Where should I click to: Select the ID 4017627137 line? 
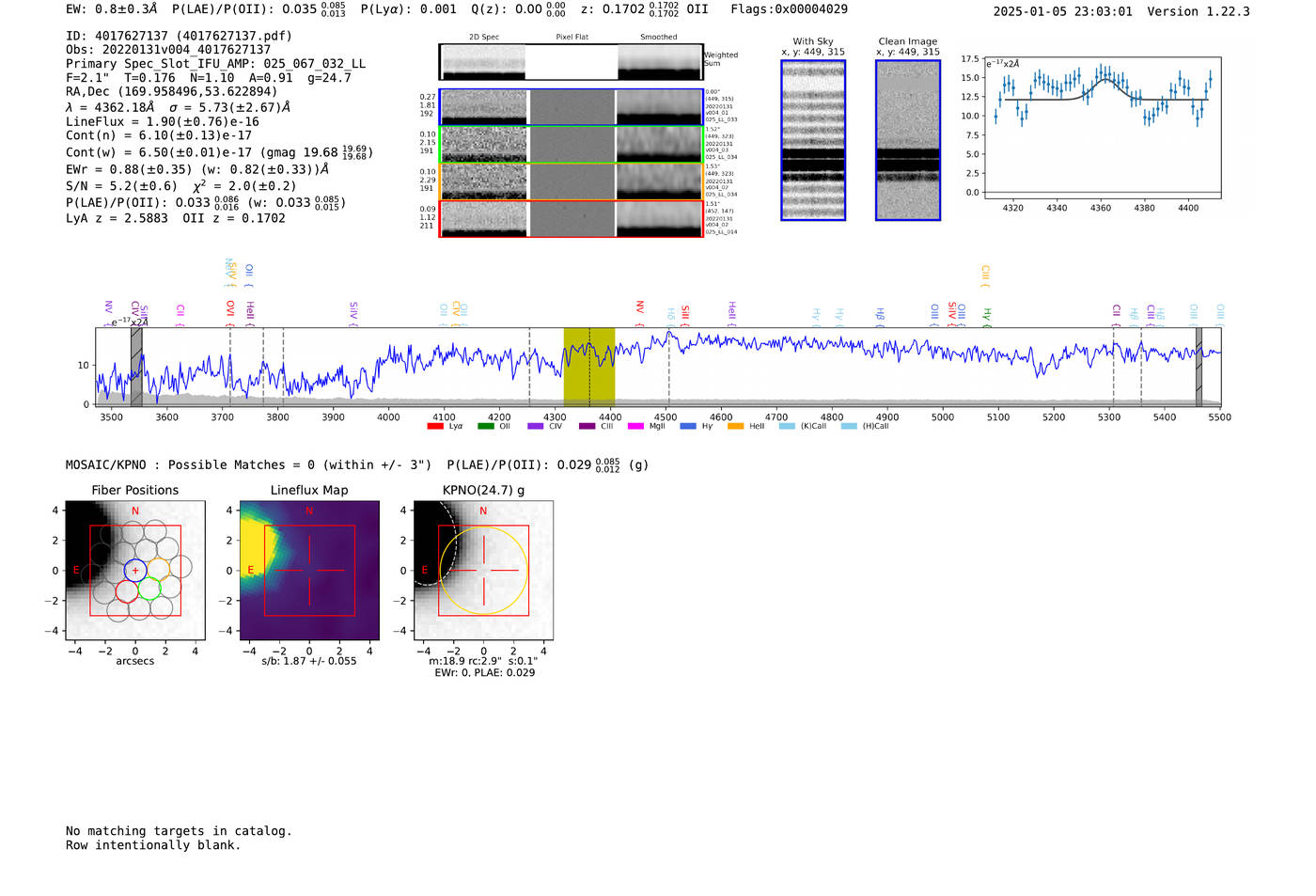tap(179, 36)
